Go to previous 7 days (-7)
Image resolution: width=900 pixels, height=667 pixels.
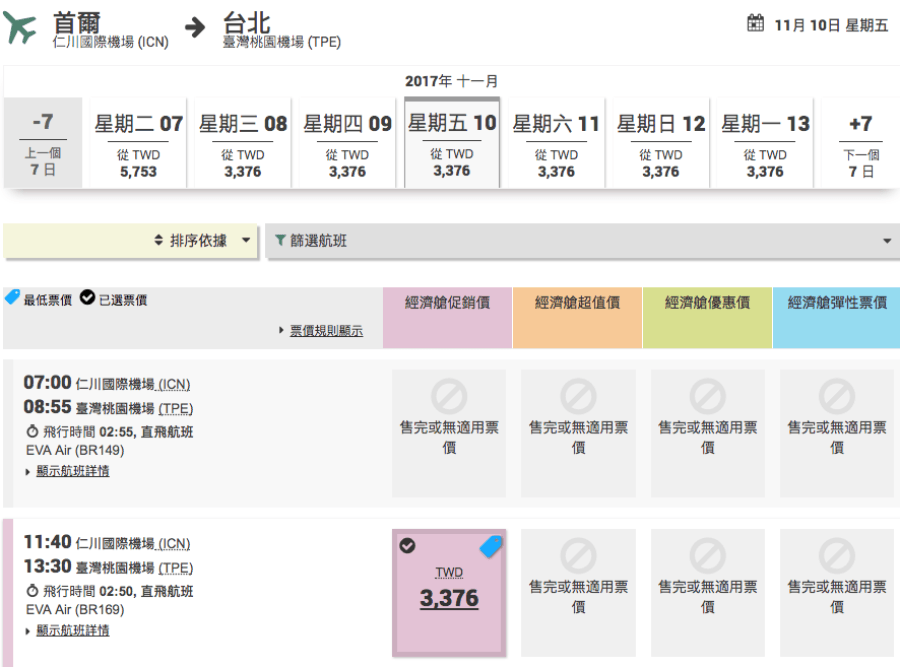43,143
